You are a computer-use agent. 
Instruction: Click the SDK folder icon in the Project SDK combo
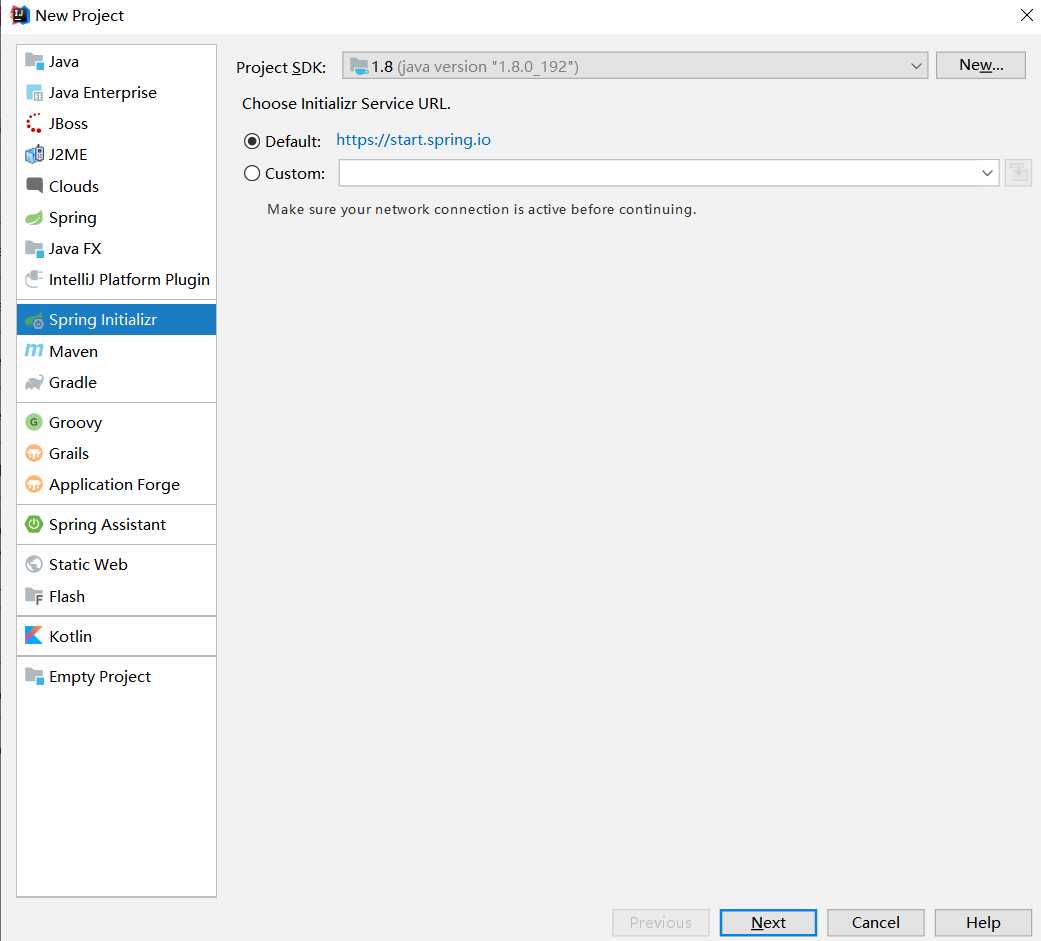click(x=359, y=66)
